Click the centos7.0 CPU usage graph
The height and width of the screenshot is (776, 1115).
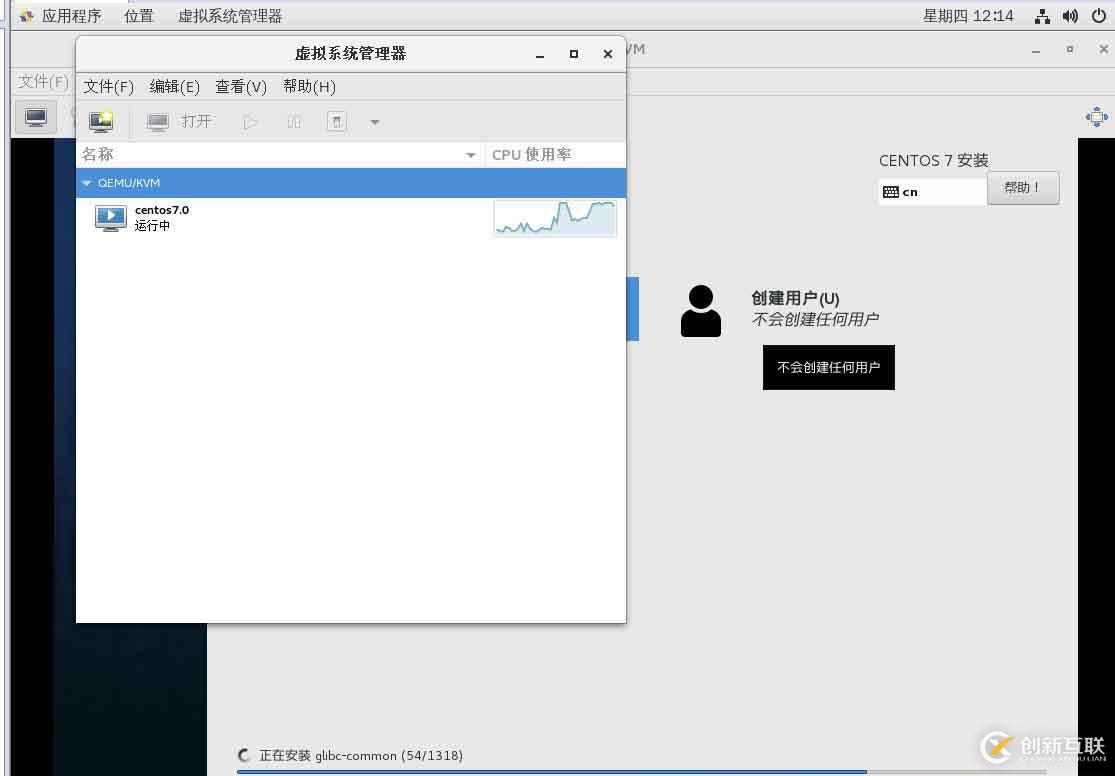[555, 218]
